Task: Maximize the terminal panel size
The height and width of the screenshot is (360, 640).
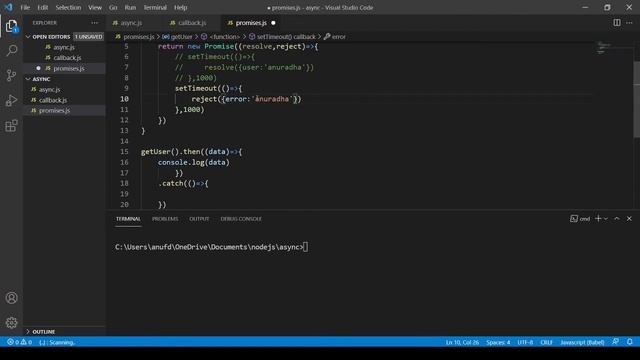Action: (617, 219)
